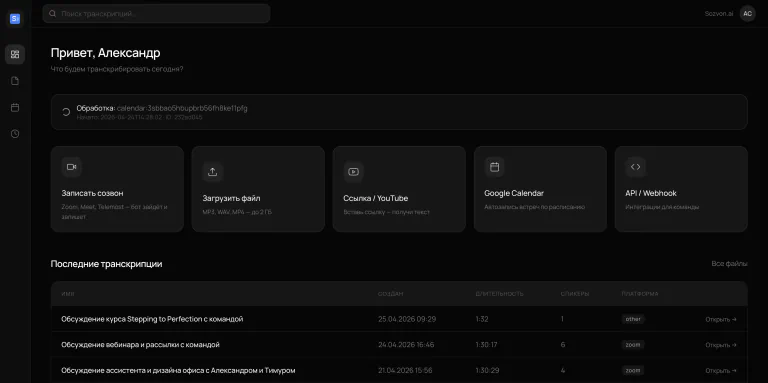Click the Sozvon app logo icon
This screenshot has width=768, height=383.
15,19
